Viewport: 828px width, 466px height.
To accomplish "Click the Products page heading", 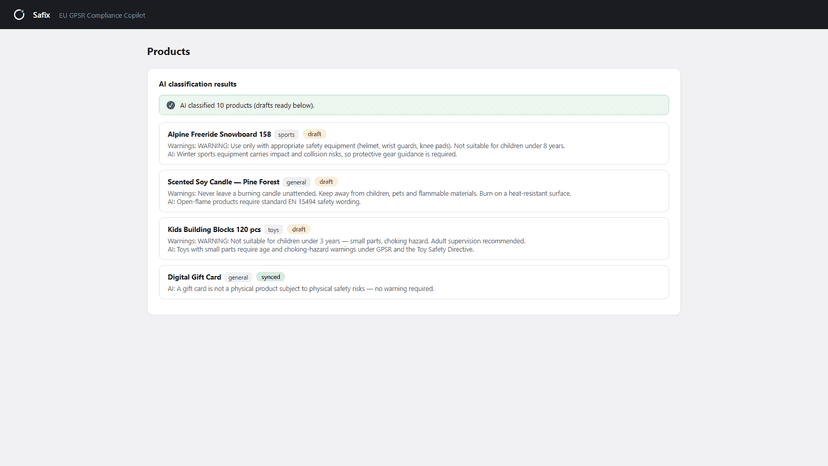I will point(168,51).
